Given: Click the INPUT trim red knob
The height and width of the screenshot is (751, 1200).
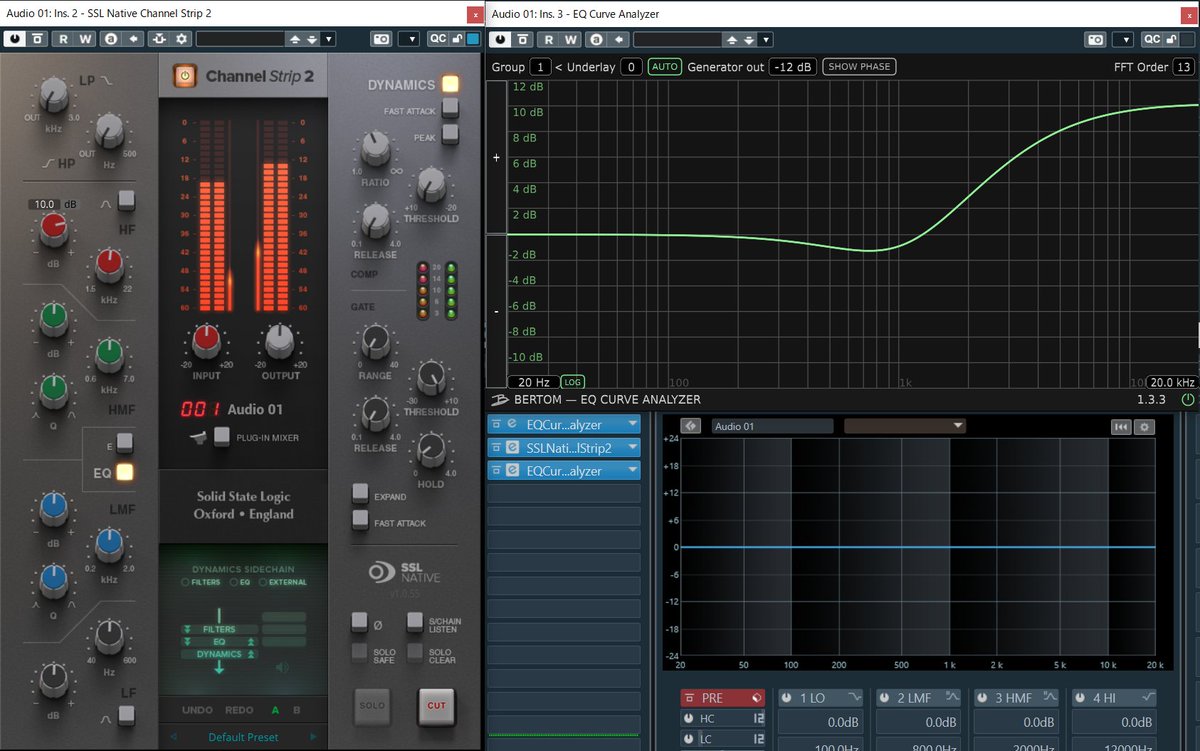Looking at the screenshot, I should pyautogui.click(x=207, y=339).
